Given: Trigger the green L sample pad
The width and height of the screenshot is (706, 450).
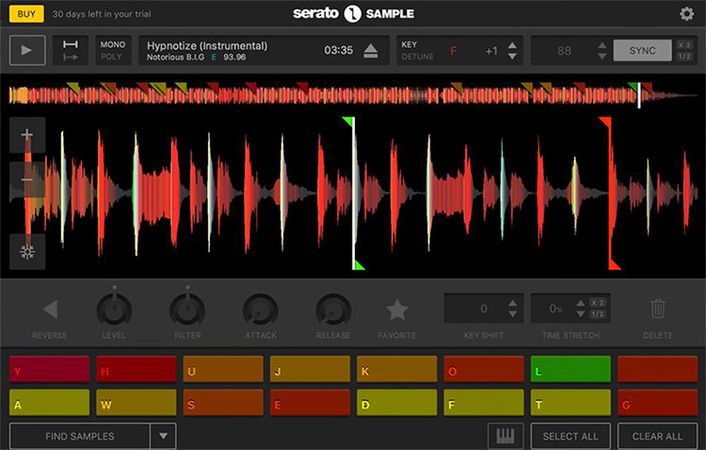Looking at the screenshot, I should [570, 370].
